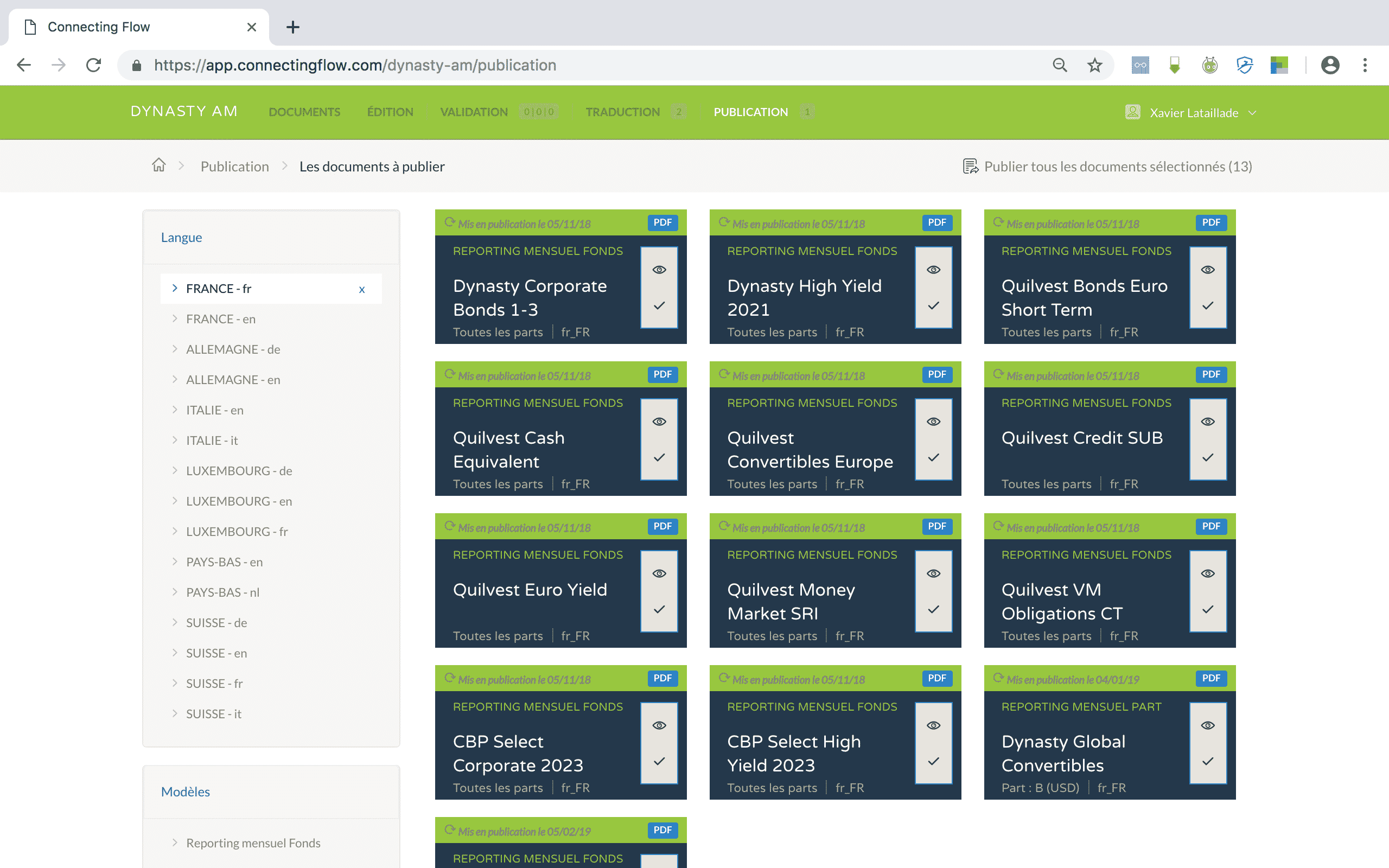Close the Connecting Flow browser tab

pos(251,27)
